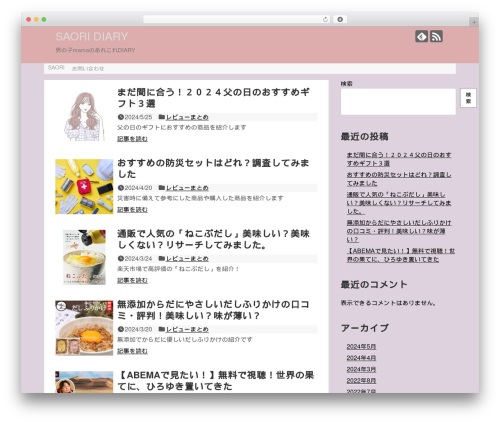
Task: Open the 2024年4月 archive
Action: 361,358
